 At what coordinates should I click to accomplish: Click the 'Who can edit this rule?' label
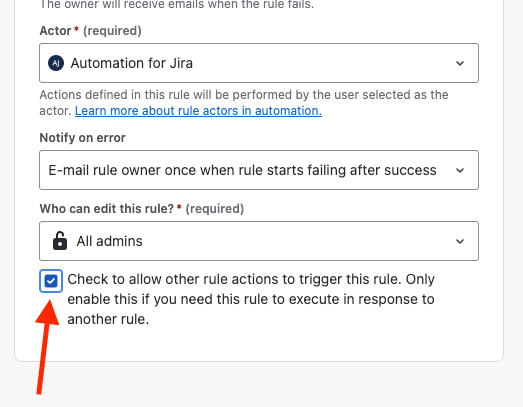pyautogui.click(x=107, y=209)
